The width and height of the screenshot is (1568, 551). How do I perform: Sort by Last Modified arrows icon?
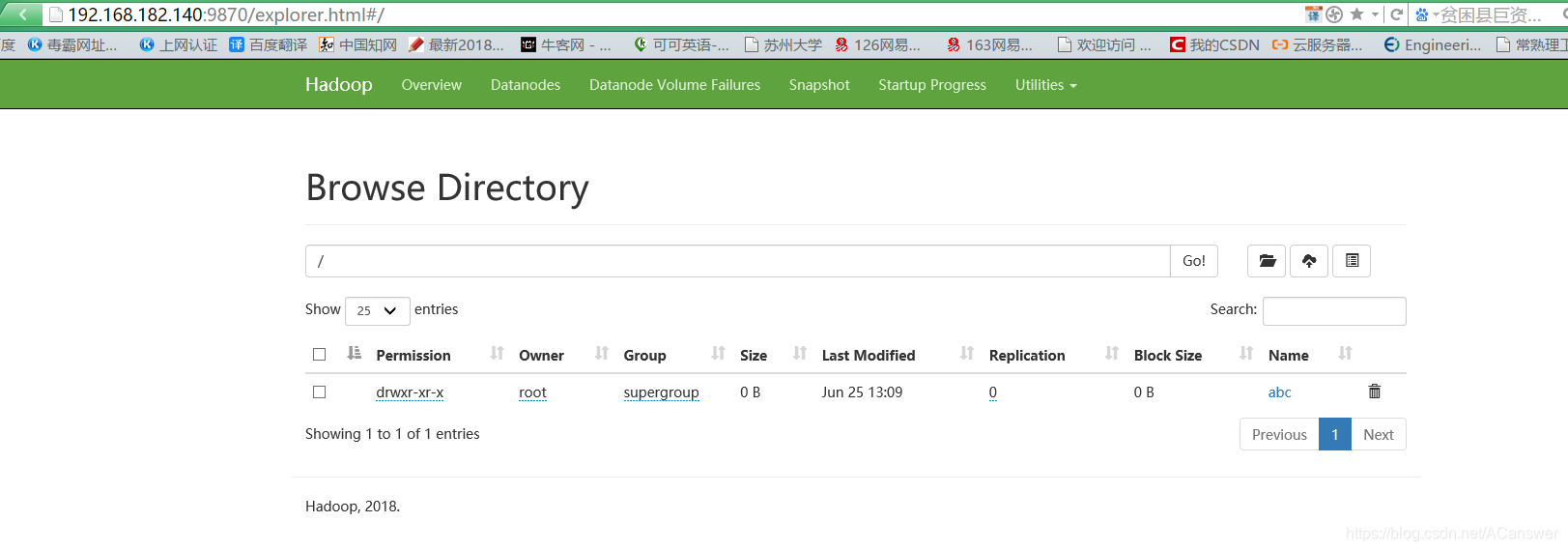[967, 354]
